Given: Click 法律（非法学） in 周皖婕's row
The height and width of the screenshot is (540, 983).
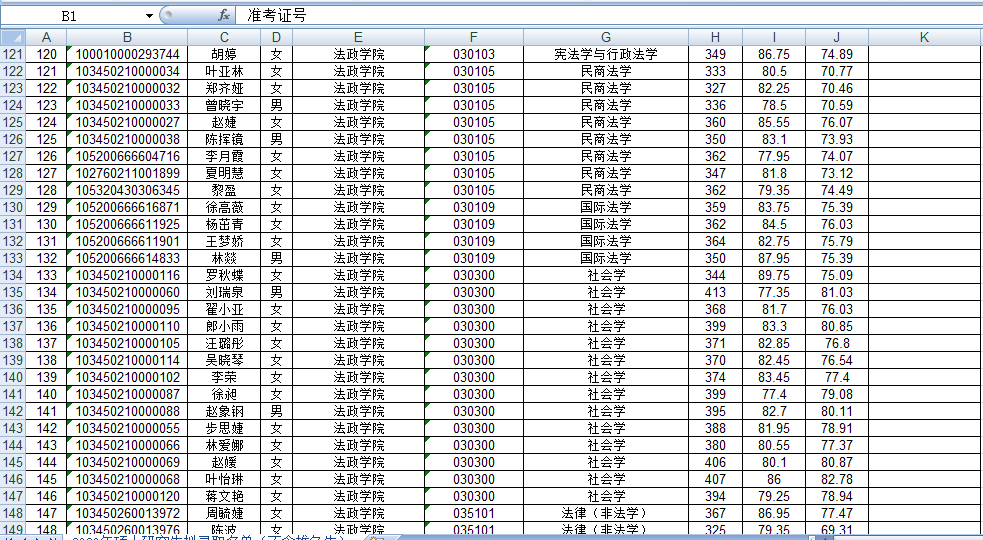Looking at the screenshot, I should tap(606, 513).
